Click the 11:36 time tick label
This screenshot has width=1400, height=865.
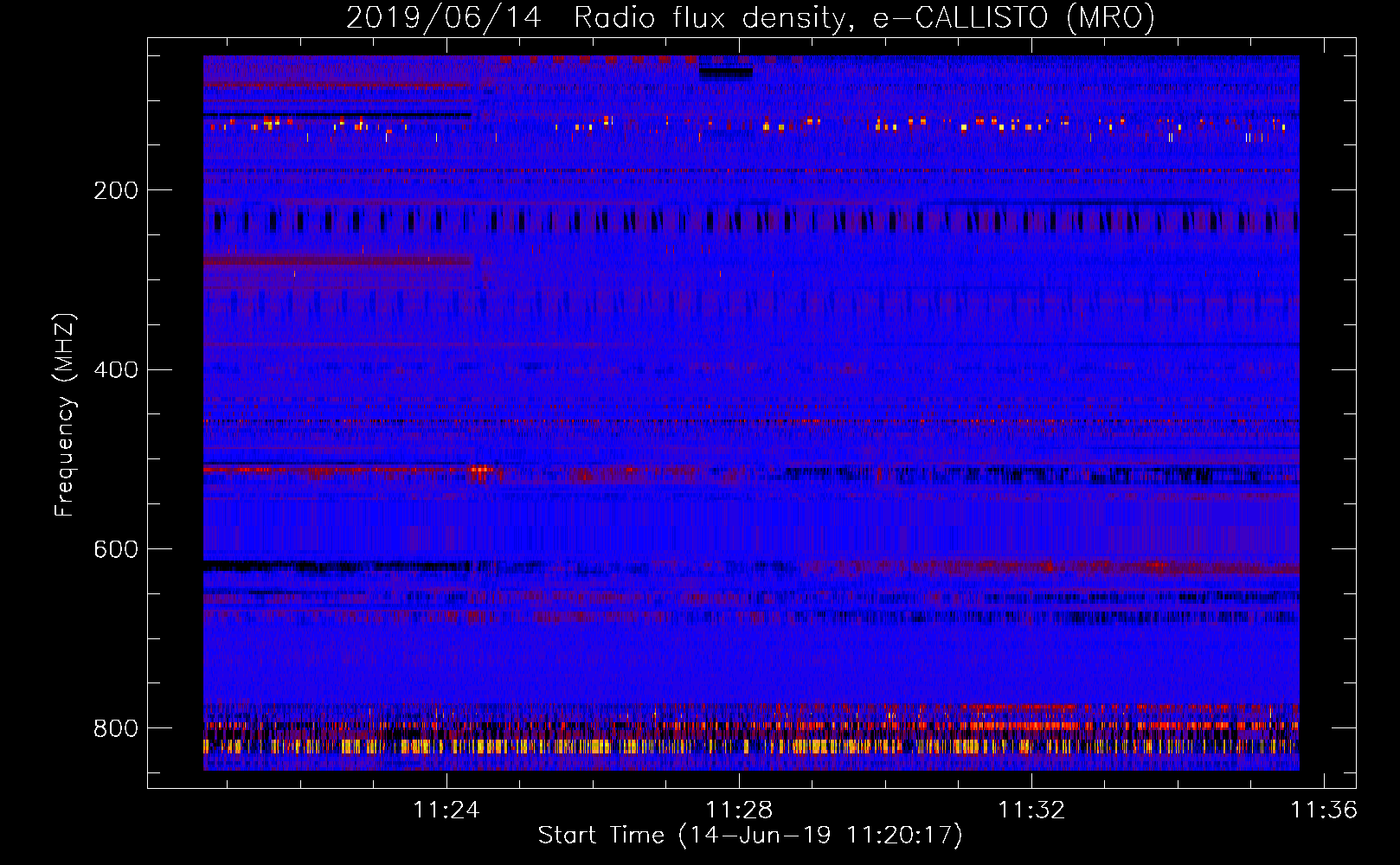[1324, 810]
